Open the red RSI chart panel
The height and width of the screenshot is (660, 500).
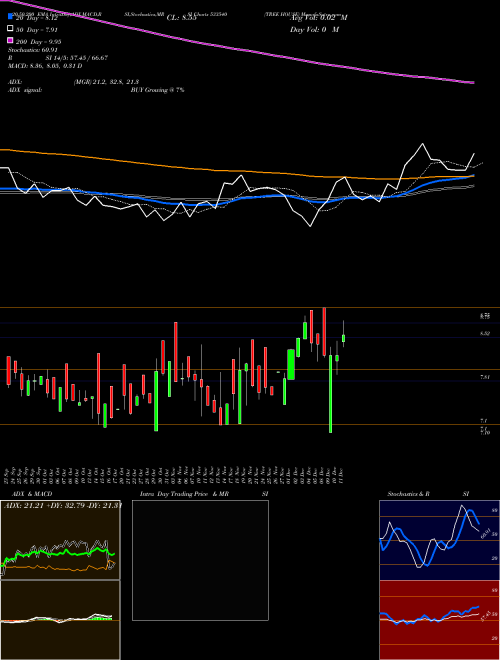tap(439, 620)
